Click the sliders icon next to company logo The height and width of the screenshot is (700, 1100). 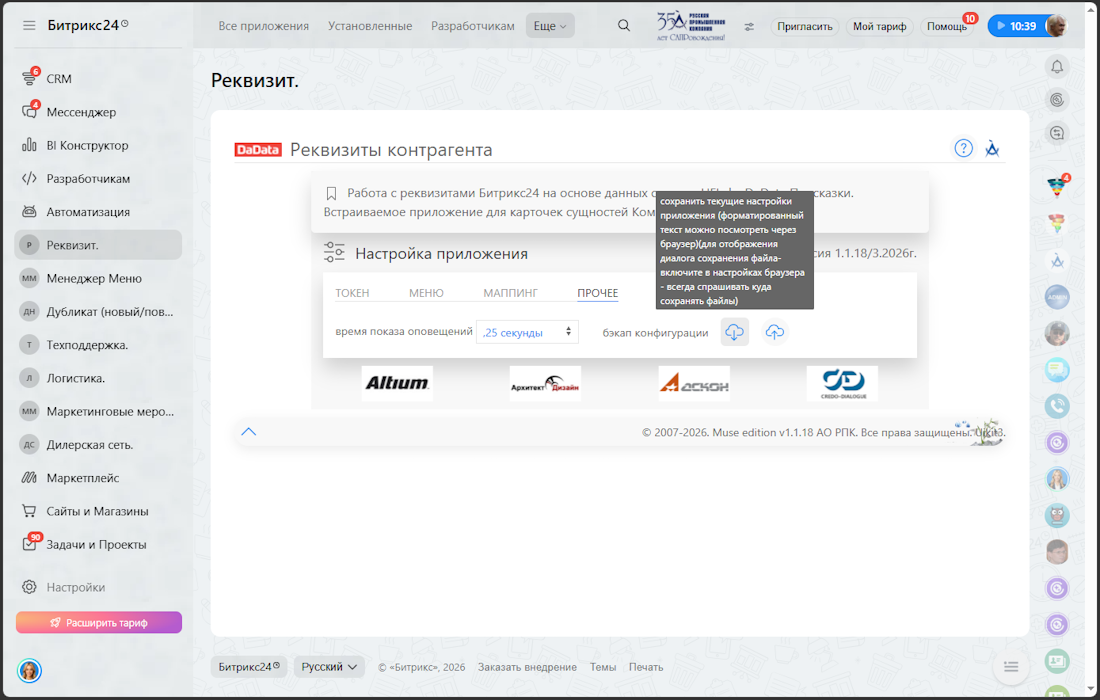749,27
